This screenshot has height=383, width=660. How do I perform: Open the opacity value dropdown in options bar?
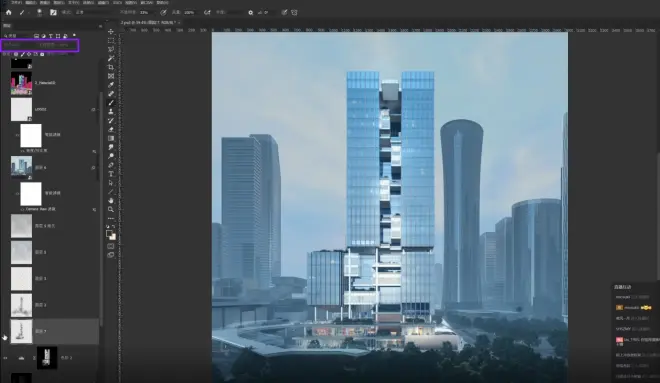coord(146,13)
